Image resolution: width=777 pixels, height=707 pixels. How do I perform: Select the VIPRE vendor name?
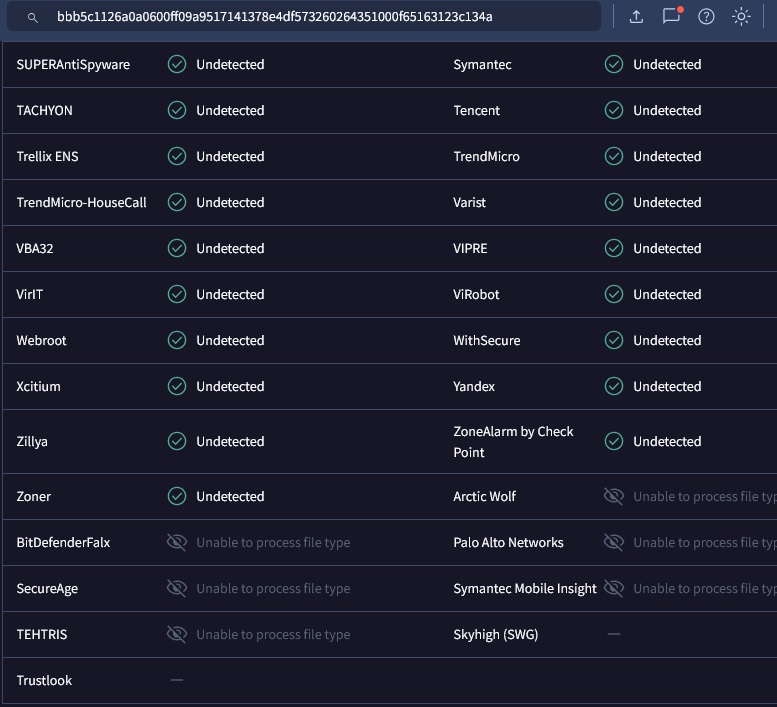click(x=470, y=248)
